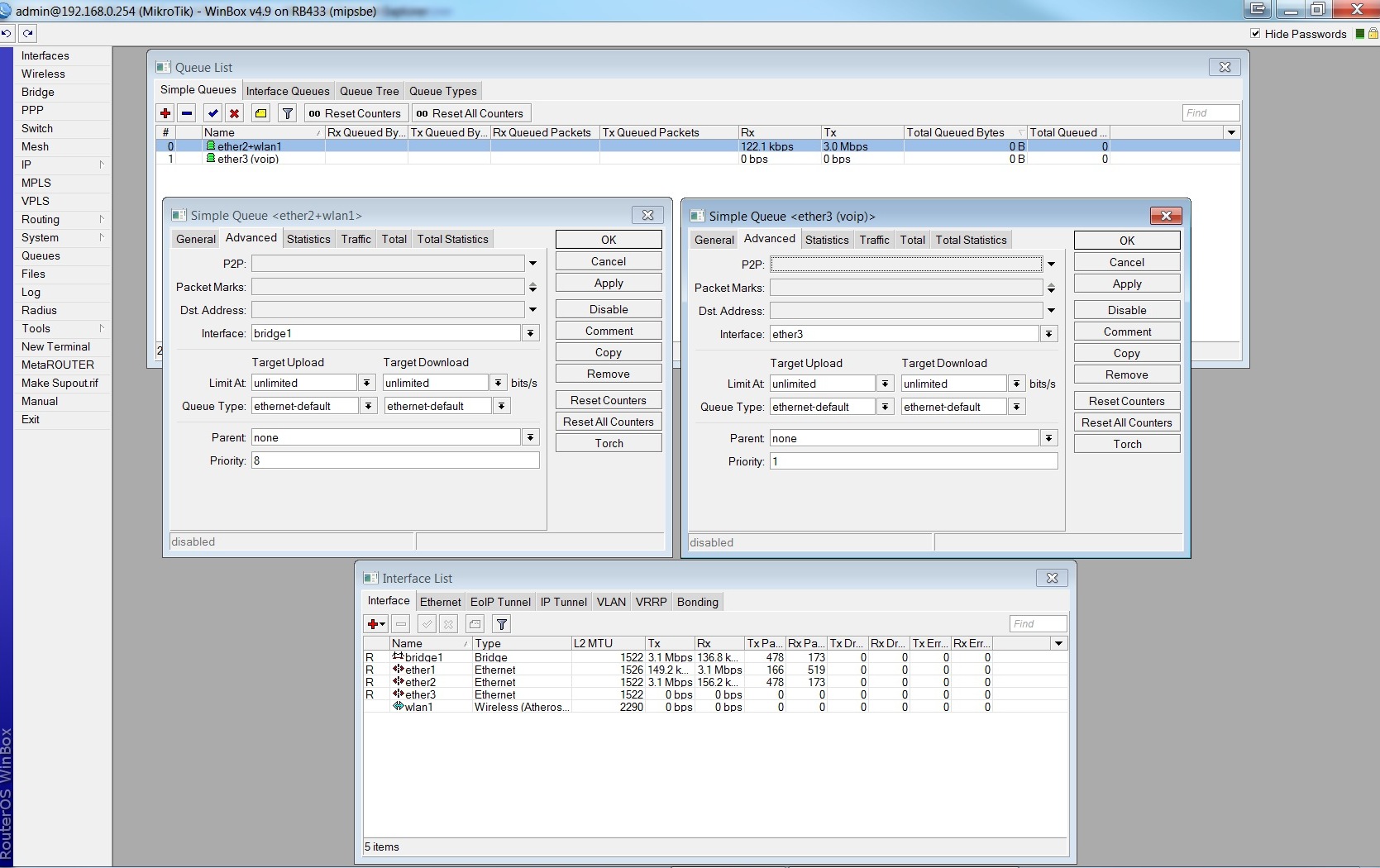This screenshot has height=868, width=1380.
Task: Click Apply in the ether3 (voip) dialog
Action: pyautogui.click(x=1126, y=284)
